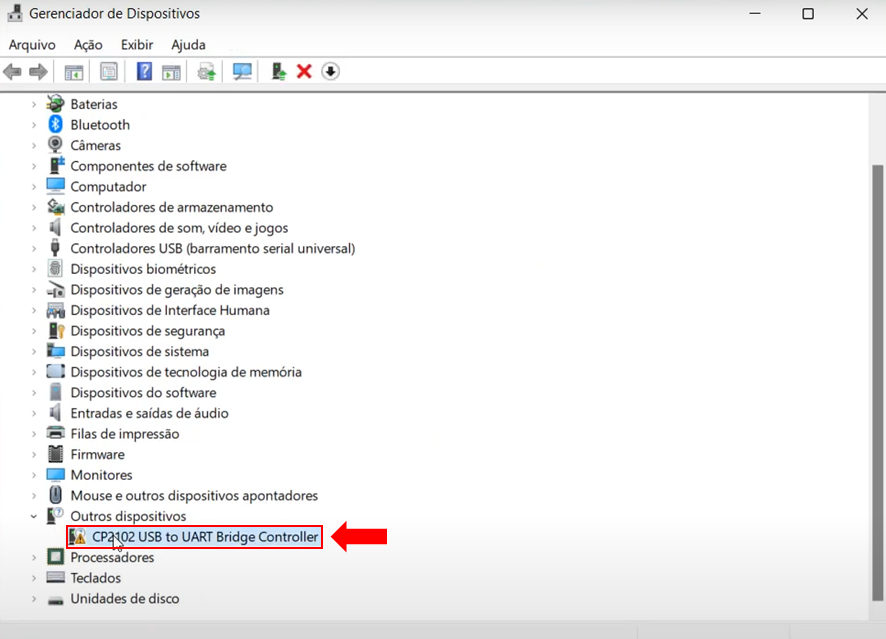Enable device toolbar icon with green arrow
The width and height of the screenshot is (886, 639).
tap(279, 72)
